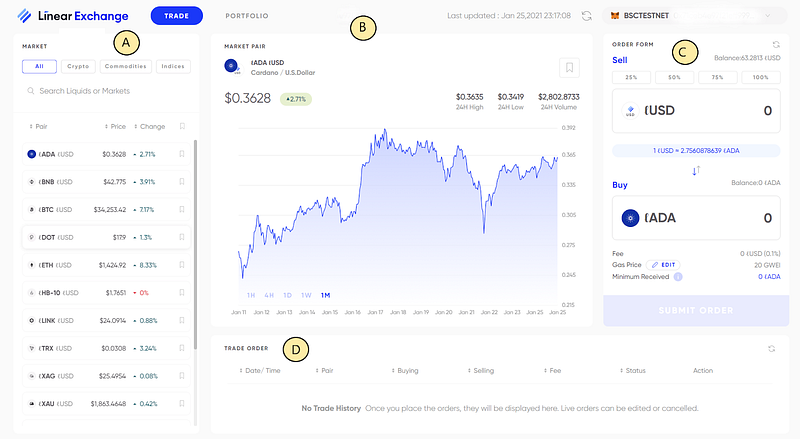Sort trade orders by Date/Time
The height and width of the screenshot is (439, 800).
point(260,371)
